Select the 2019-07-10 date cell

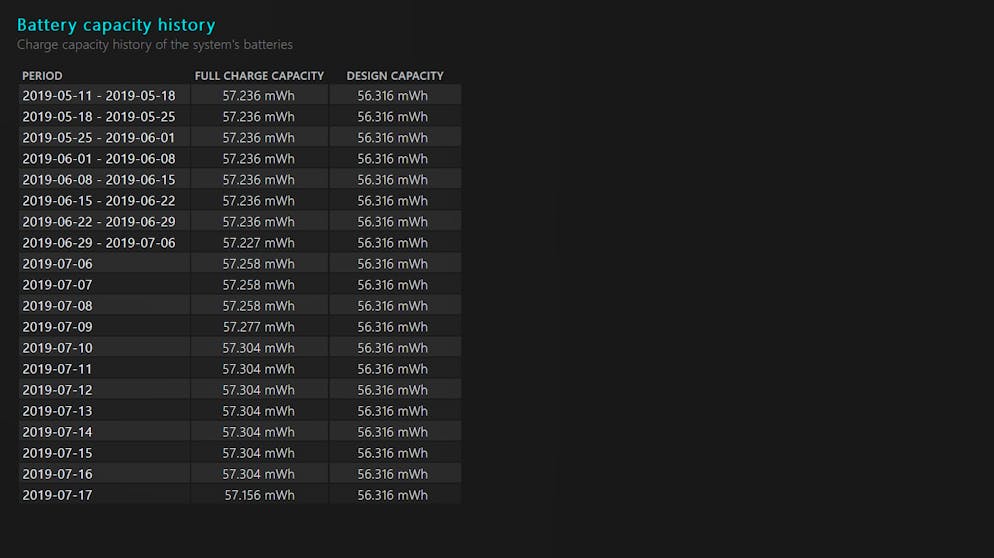tap(58, 347)
